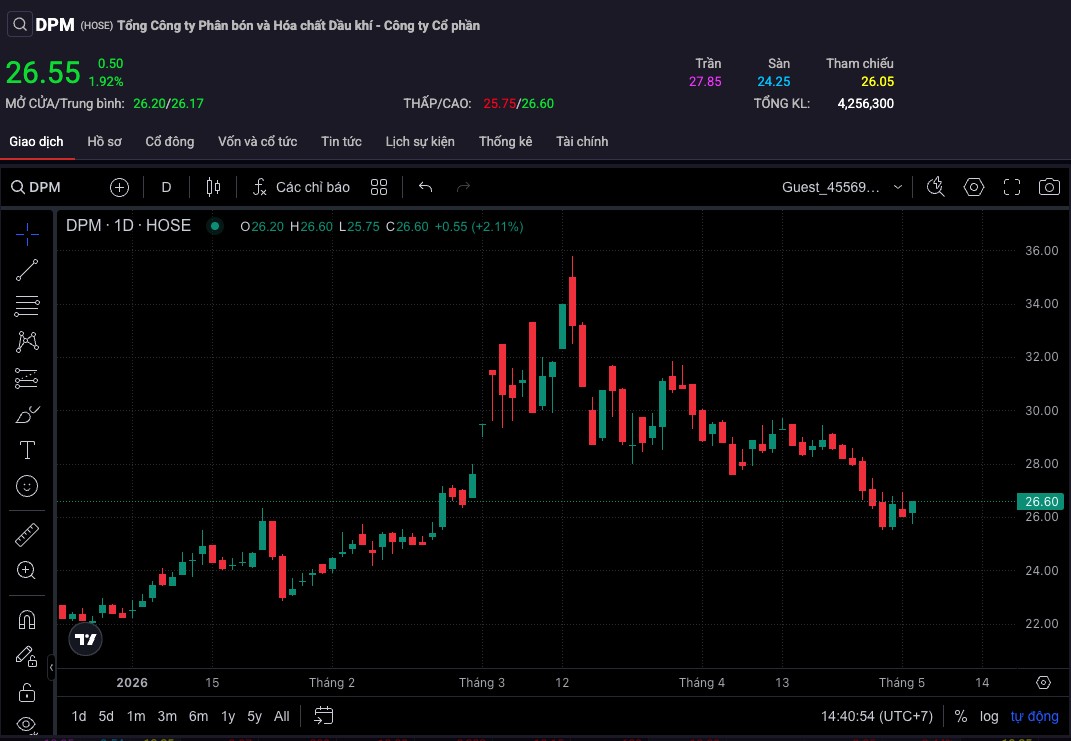The height and width of the screenshot is (741, 1071).
Task: Open the Vốn và cổ tức tab
Action: coord(258,141)
